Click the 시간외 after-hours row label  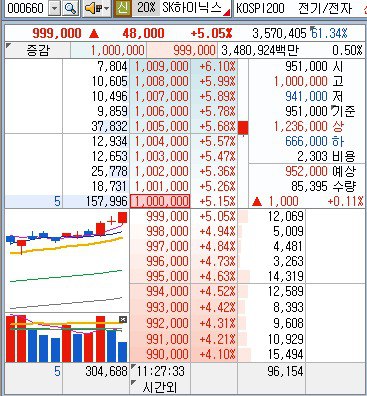[x=159, y=387]
